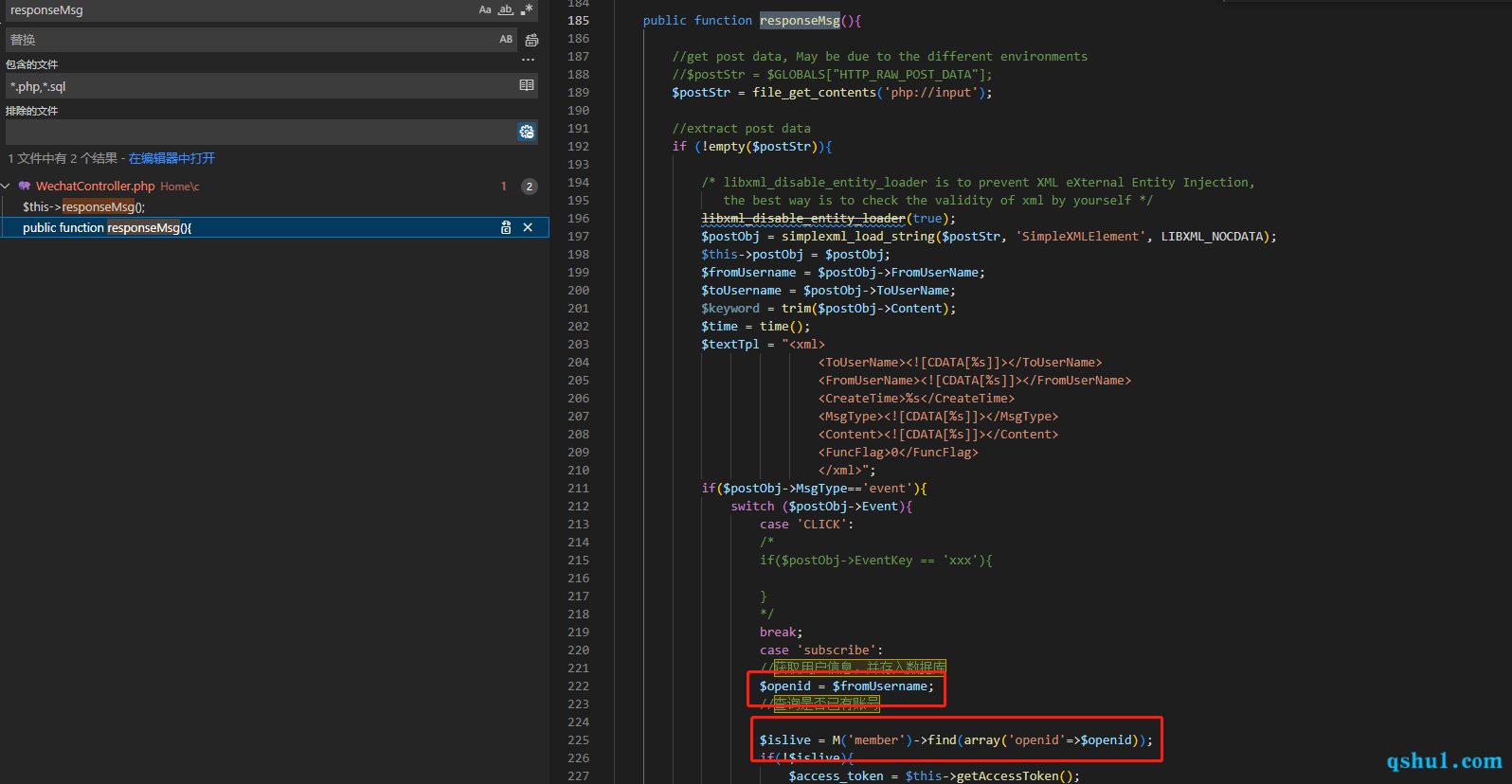
Task: Click the file_get_contents call on line 189
Action: [x=815, y=93]
